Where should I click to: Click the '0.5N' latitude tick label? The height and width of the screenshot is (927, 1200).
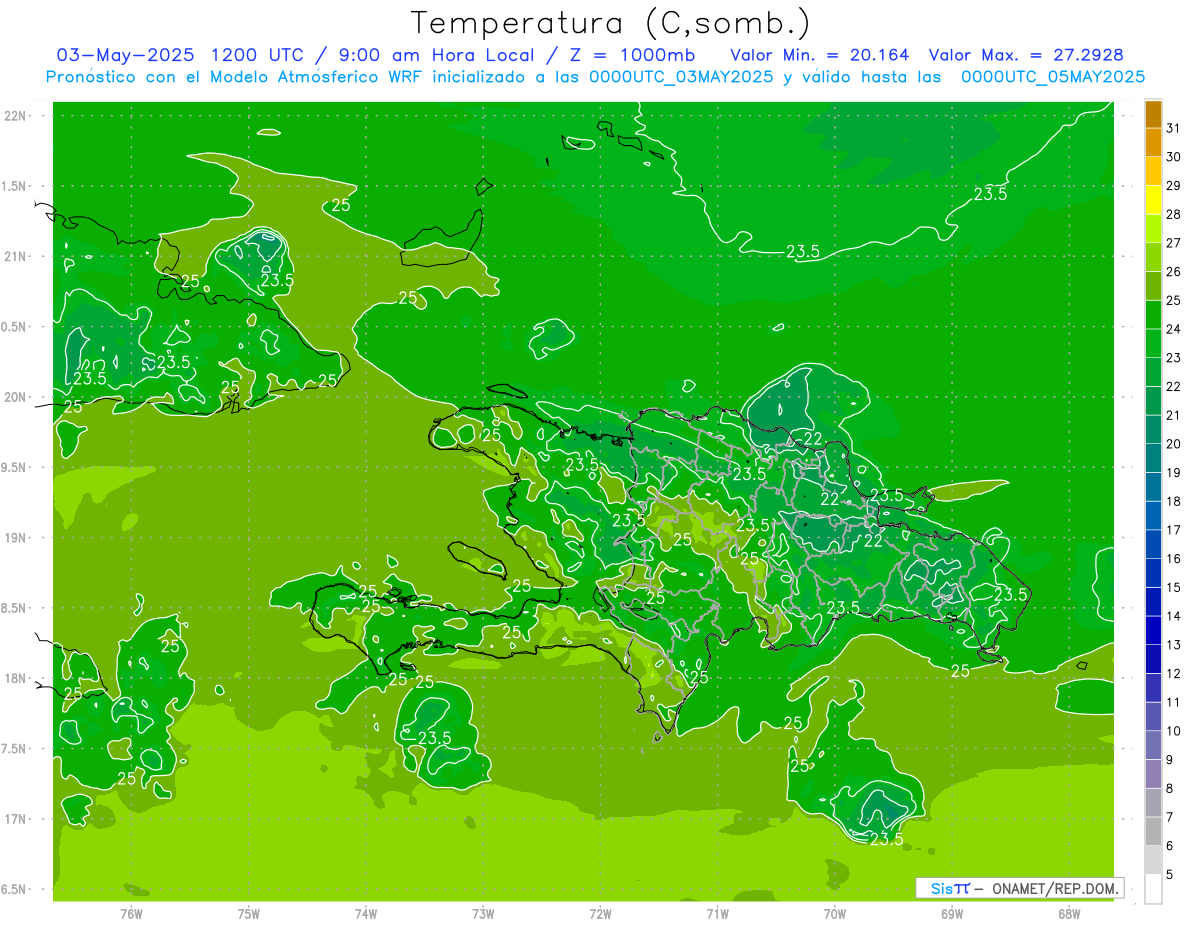[16, 327]
